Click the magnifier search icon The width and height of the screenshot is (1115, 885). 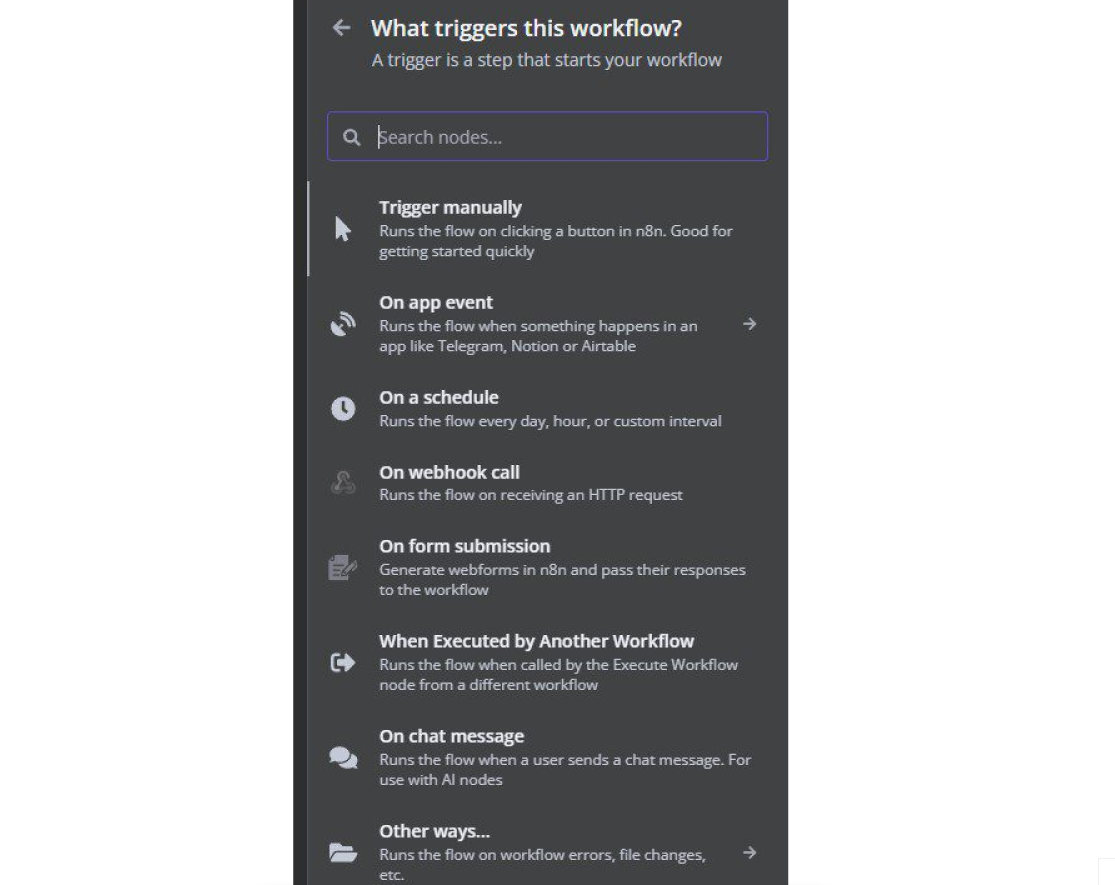point(351,137)
